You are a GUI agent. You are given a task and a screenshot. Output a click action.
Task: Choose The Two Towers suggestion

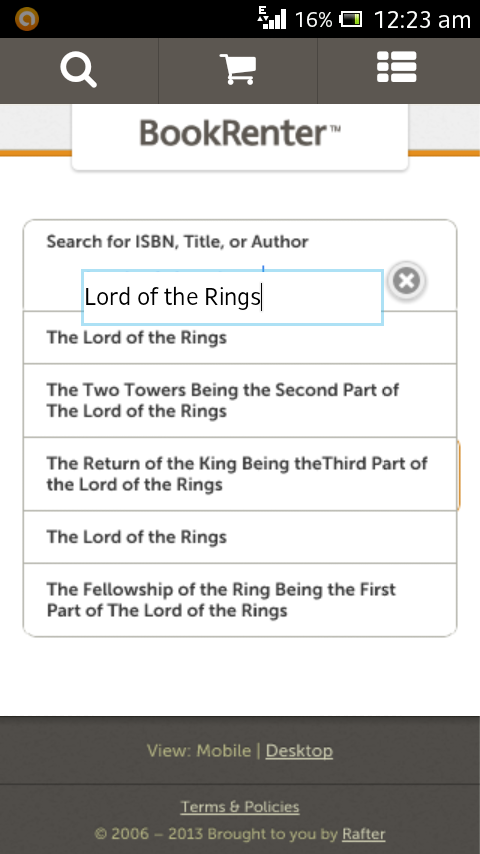click(240, 400)
